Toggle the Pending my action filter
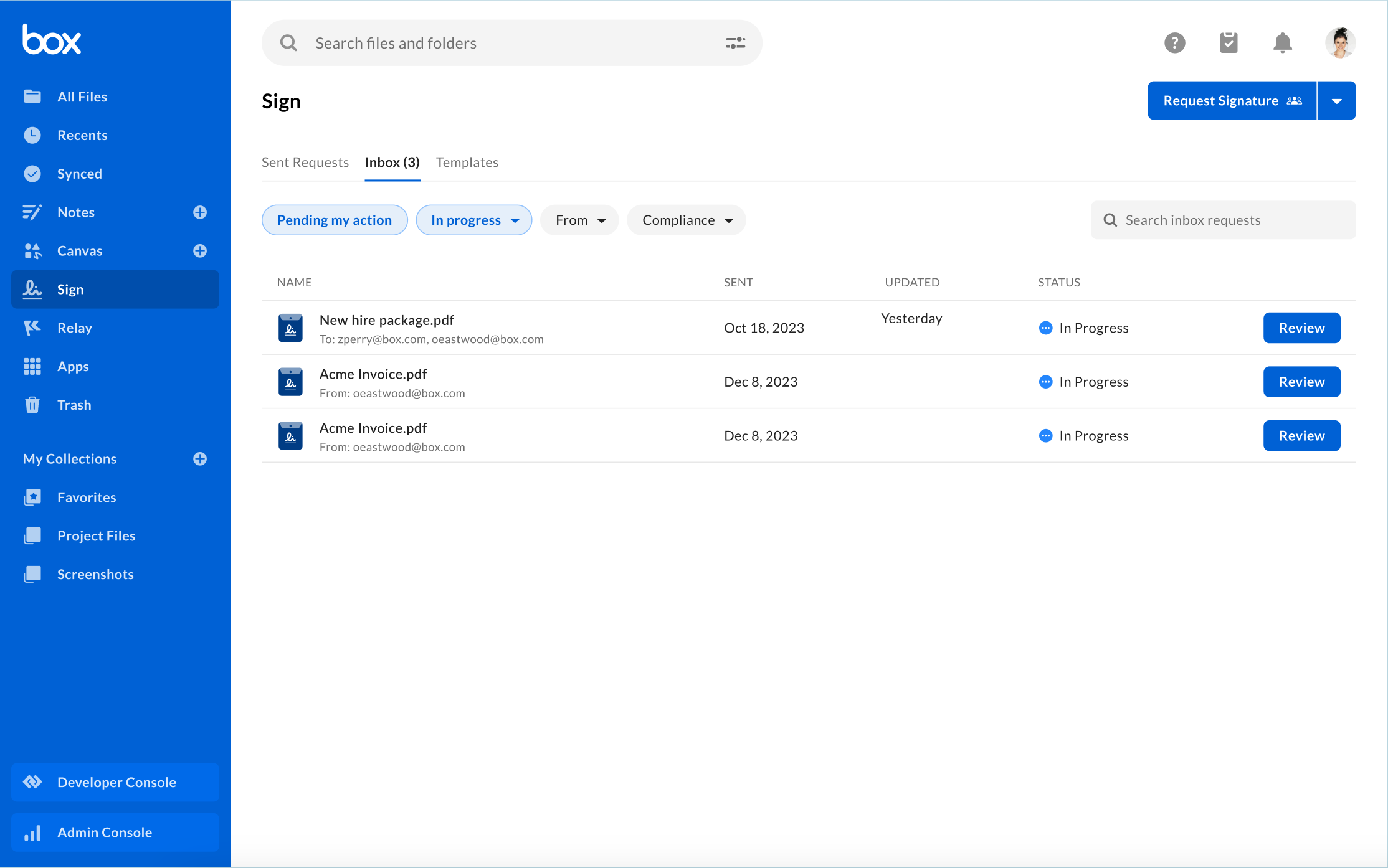The image size is (1388, 868). click(335, 220)
